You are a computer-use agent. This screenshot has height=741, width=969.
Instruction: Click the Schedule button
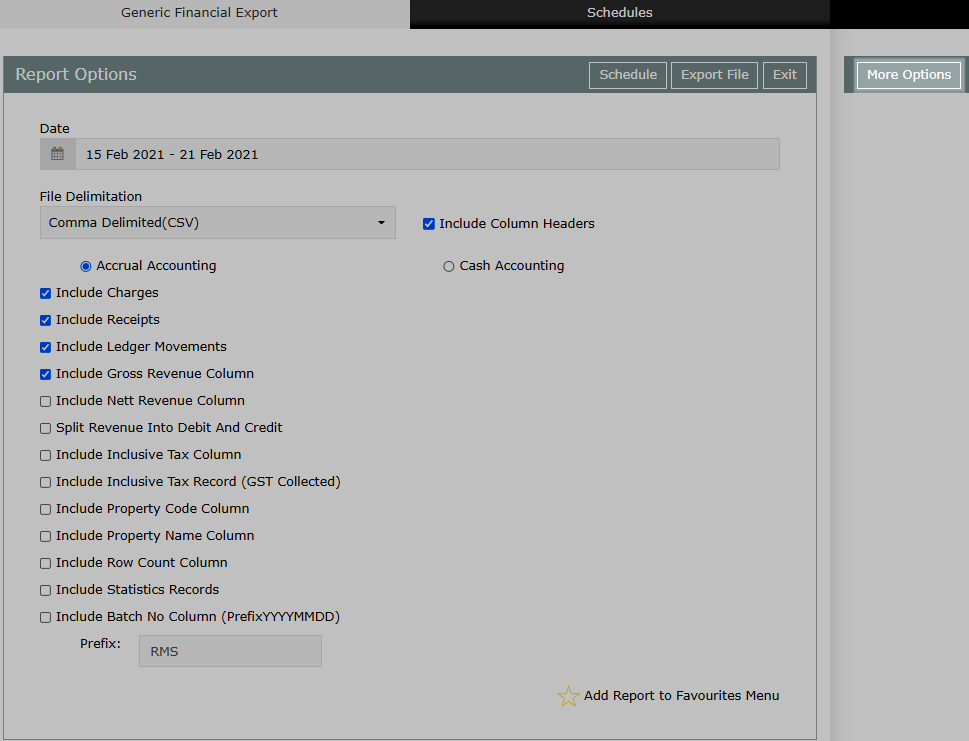point(628,75)
